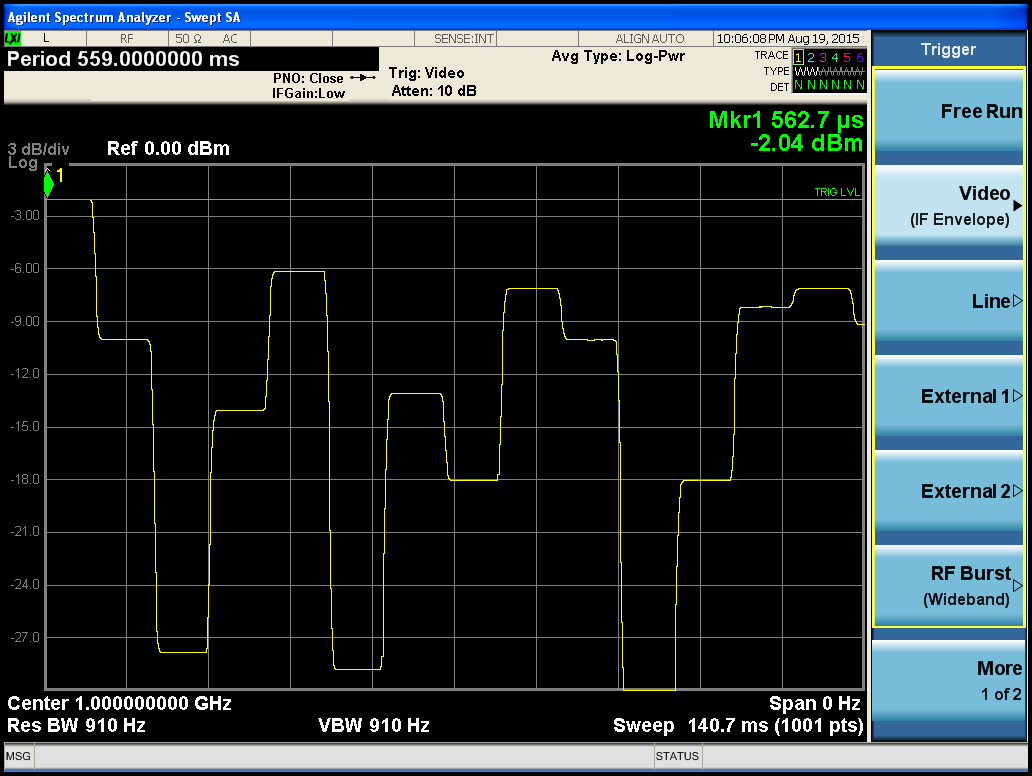This screenshot has width=1032, height=776.
Task: Click the PNO Close span icon
Action: pyautogui.click(x=363, y=78)
